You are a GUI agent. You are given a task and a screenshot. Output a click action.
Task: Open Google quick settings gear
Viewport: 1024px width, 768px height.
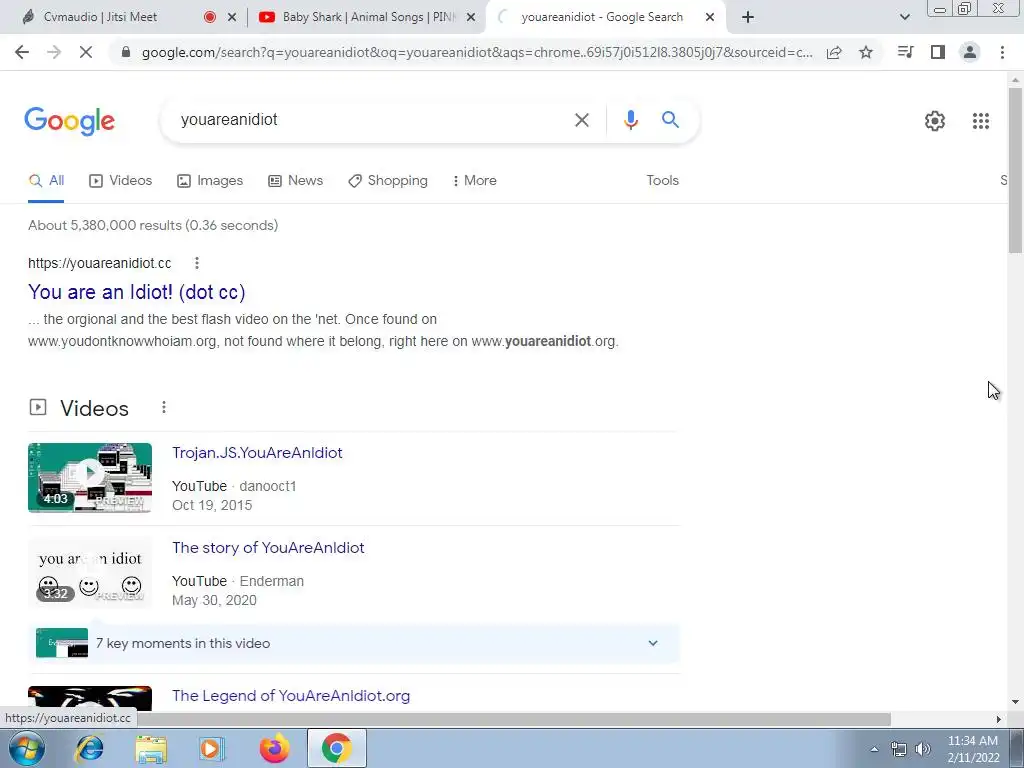point(935,121)
